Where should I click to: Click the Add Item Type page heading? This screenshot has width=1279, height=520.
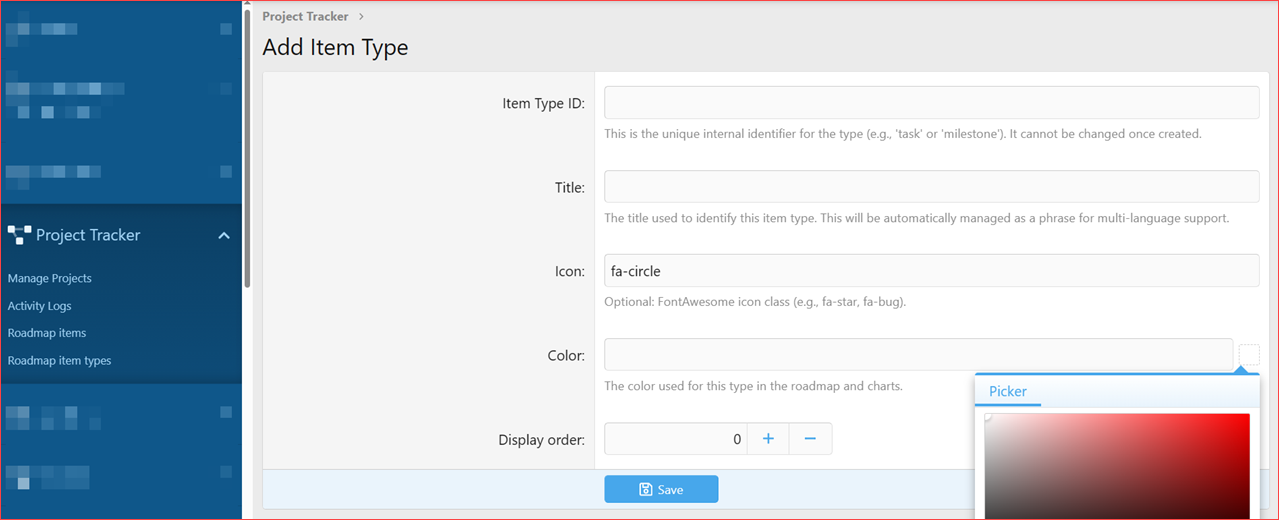(335, 47)
